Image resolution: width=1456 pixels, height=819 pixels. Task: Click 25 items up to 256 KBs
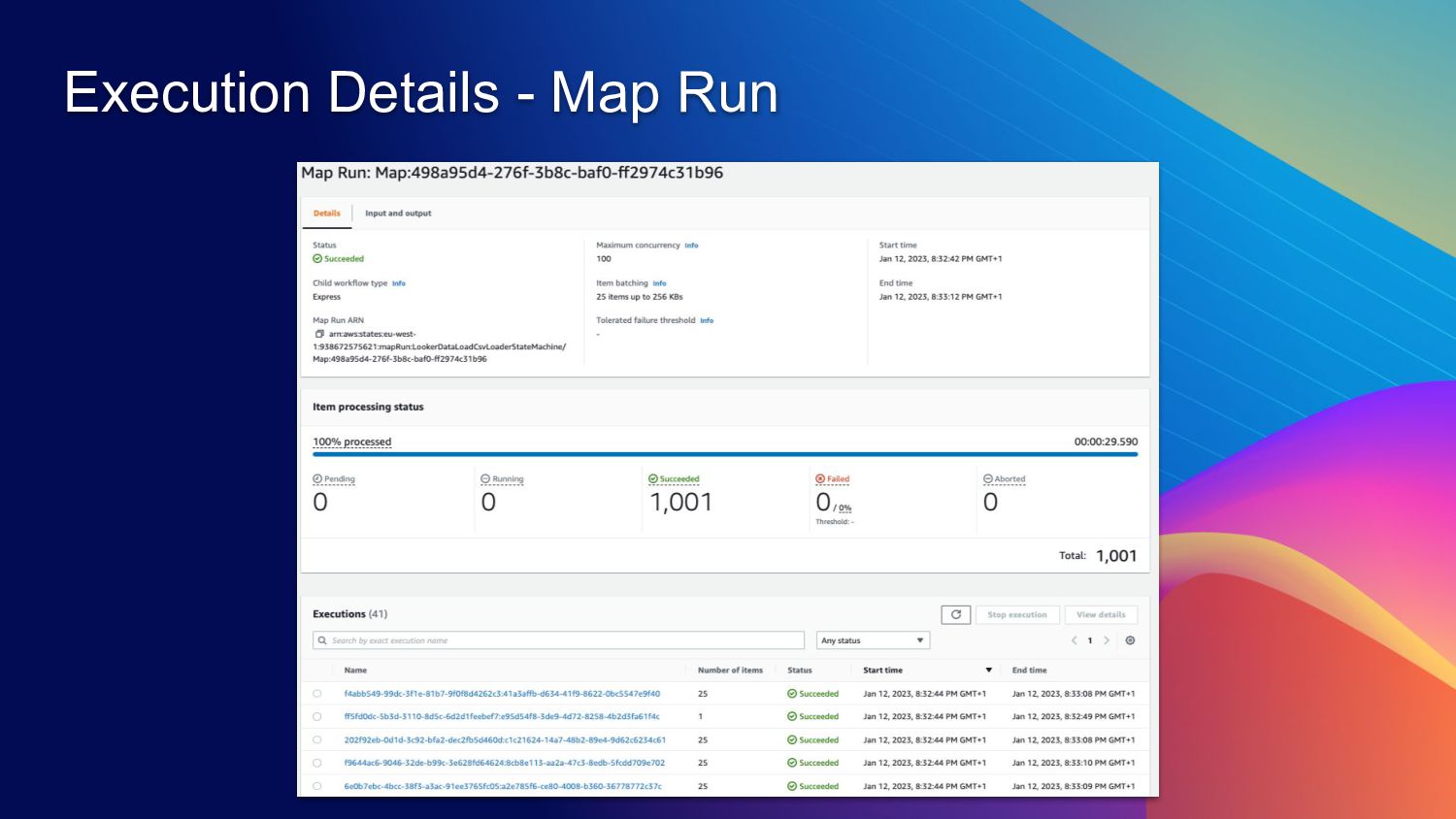(640, 297)
